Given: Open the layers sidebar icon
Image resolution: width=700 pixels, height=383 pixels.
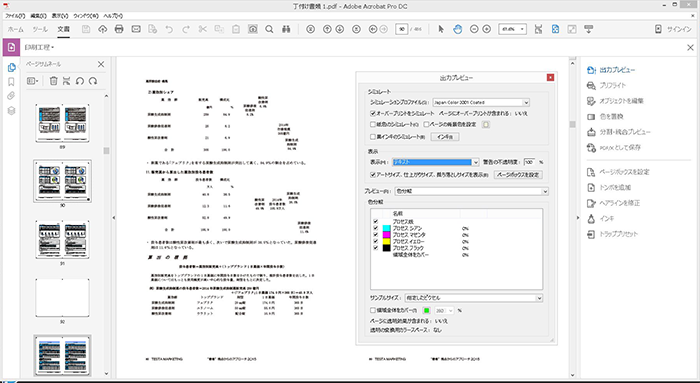Looking at the screenshot, I should point(12,111).
